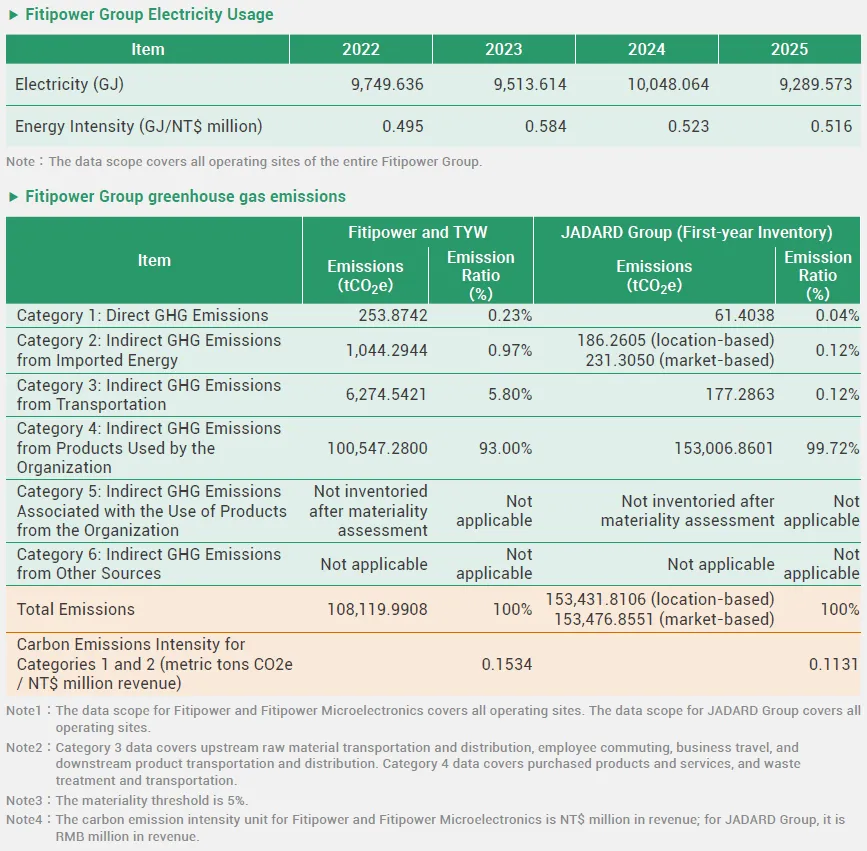Click the 'Electricity (GJ)' row label
Viewport: 867px width, 851px height.
(69, 84)
